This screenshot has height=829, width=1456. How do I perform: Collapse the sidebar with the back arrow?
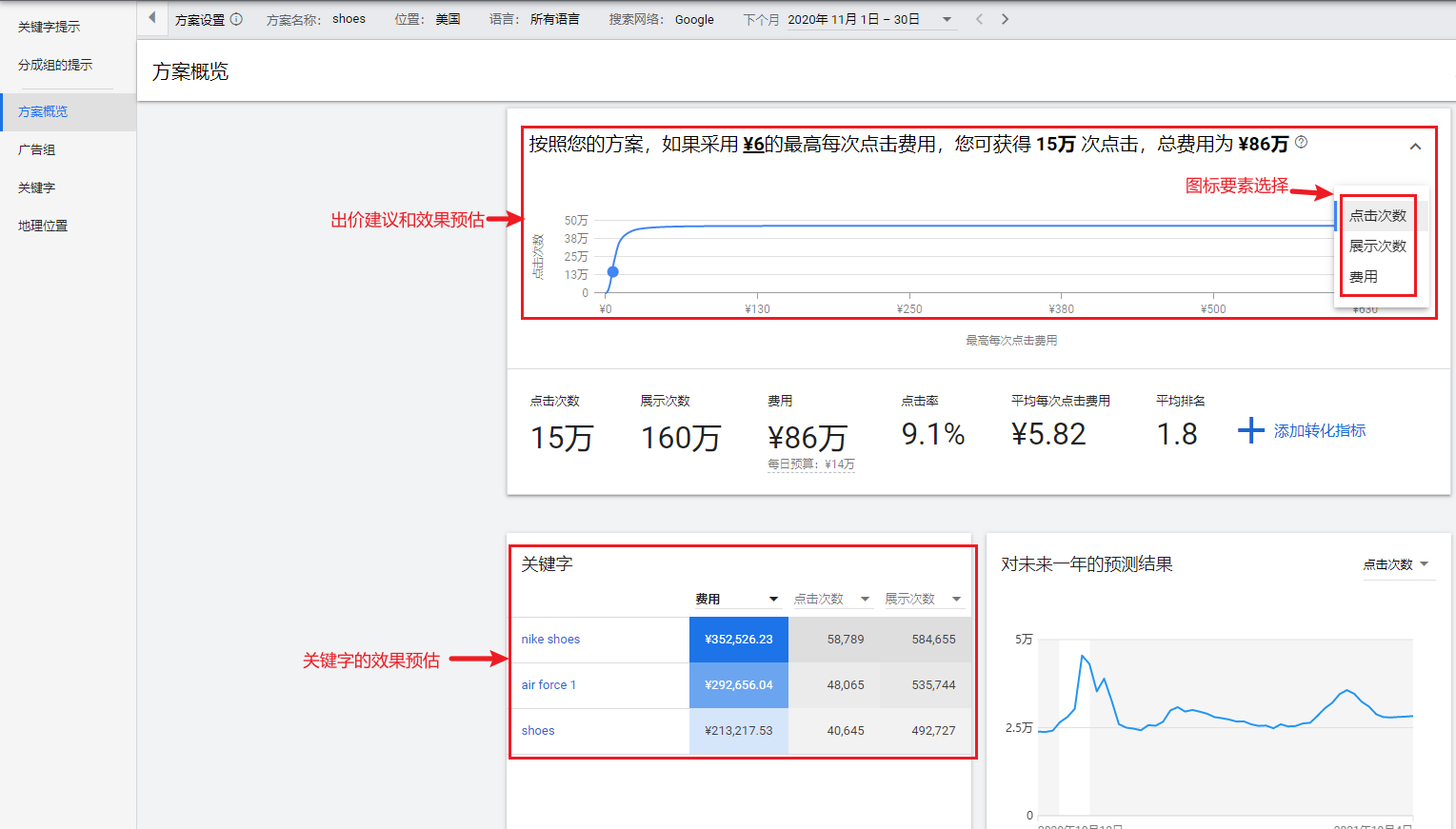[151, 18]
